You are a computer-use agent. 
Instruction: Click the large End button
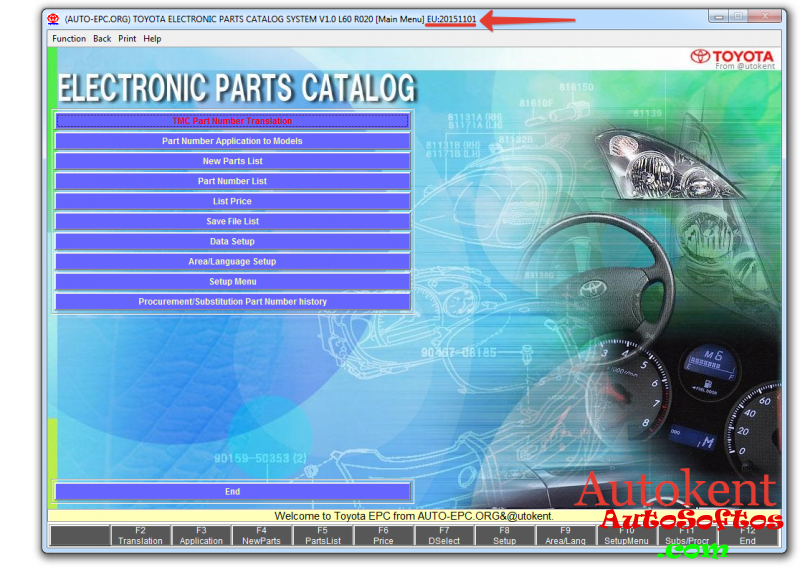pos(232,492)
